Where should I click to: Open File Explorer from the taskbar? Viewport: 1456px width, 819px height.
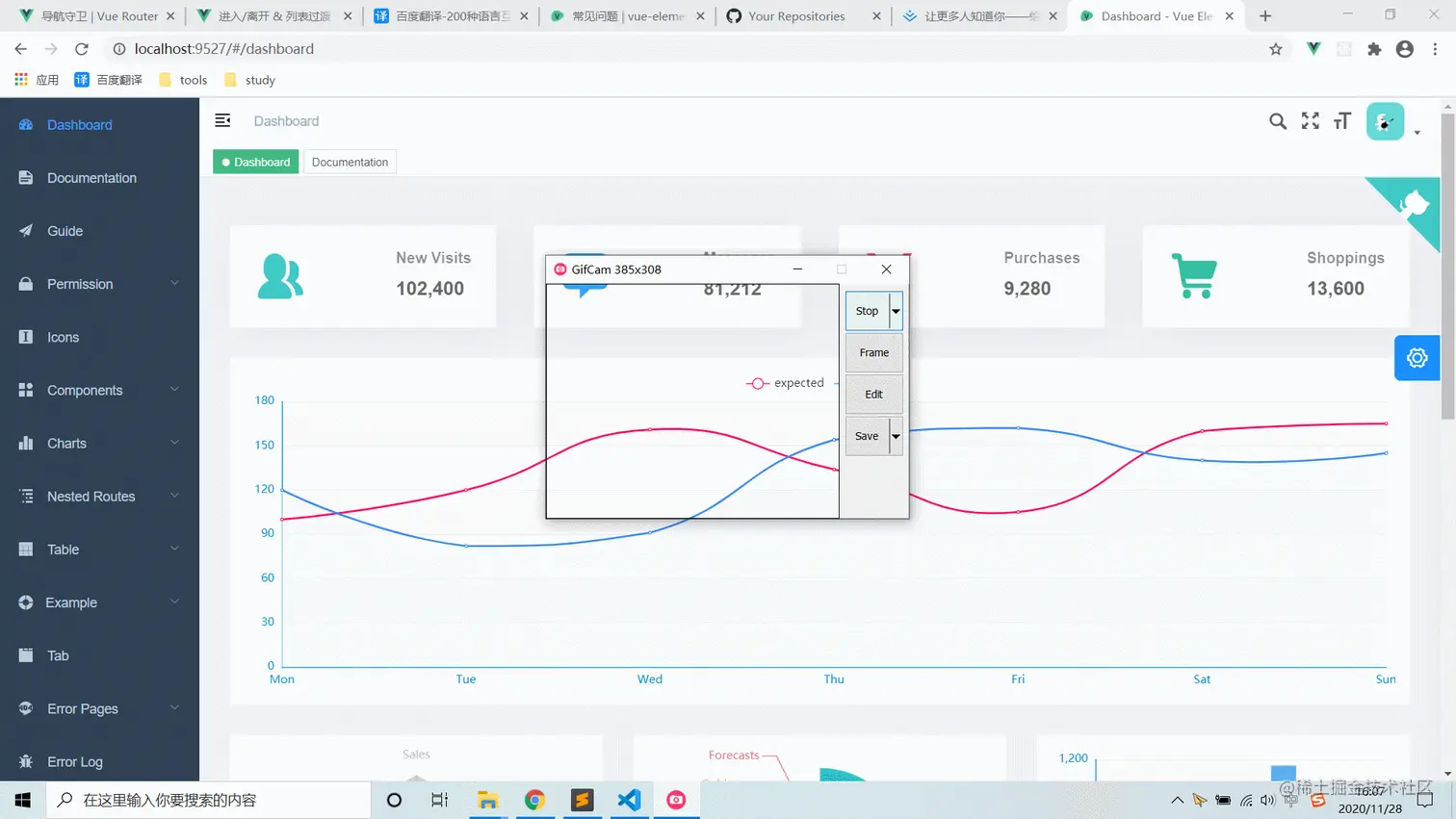point(488,800)
